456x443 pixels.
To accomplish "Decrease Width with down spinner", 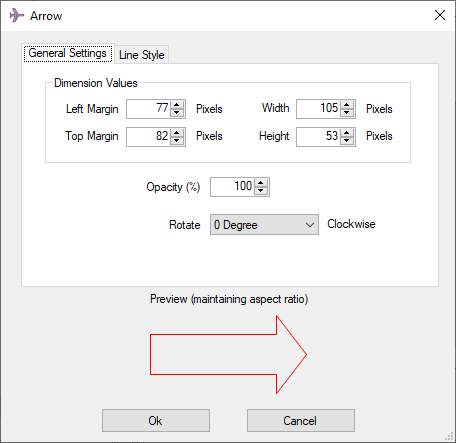I will pos(347,113).
